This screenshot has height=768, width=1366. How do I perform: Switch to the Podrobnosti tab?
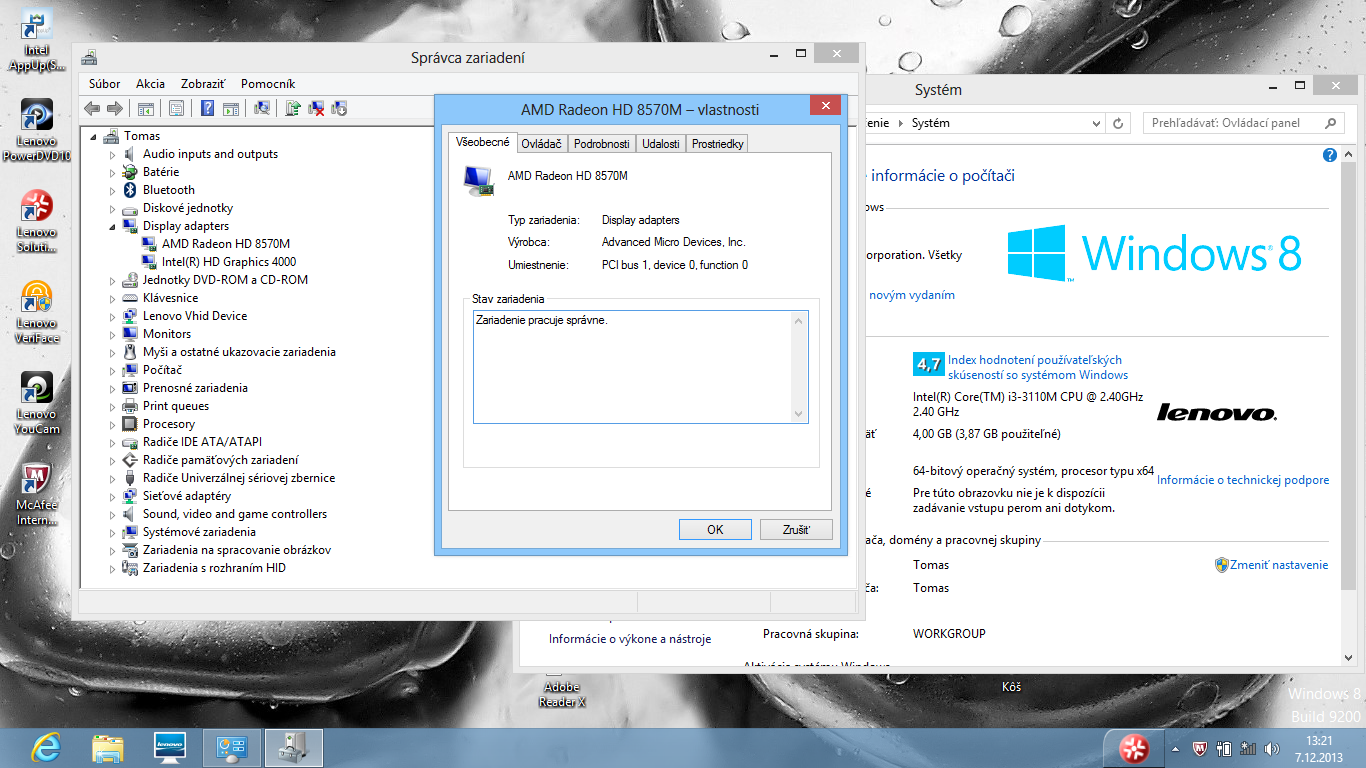tap(601, 144)
